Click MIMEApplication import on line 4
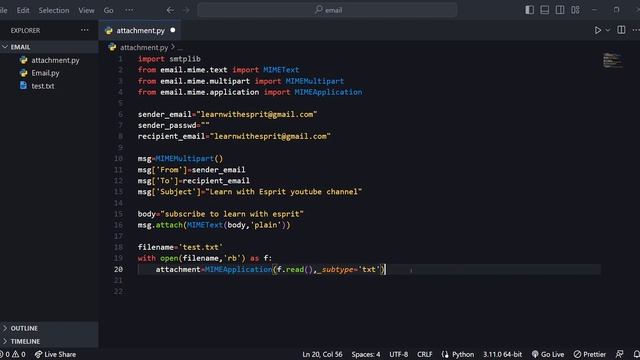The width and height of the screenshot is (640, 360). pos(328,92)
